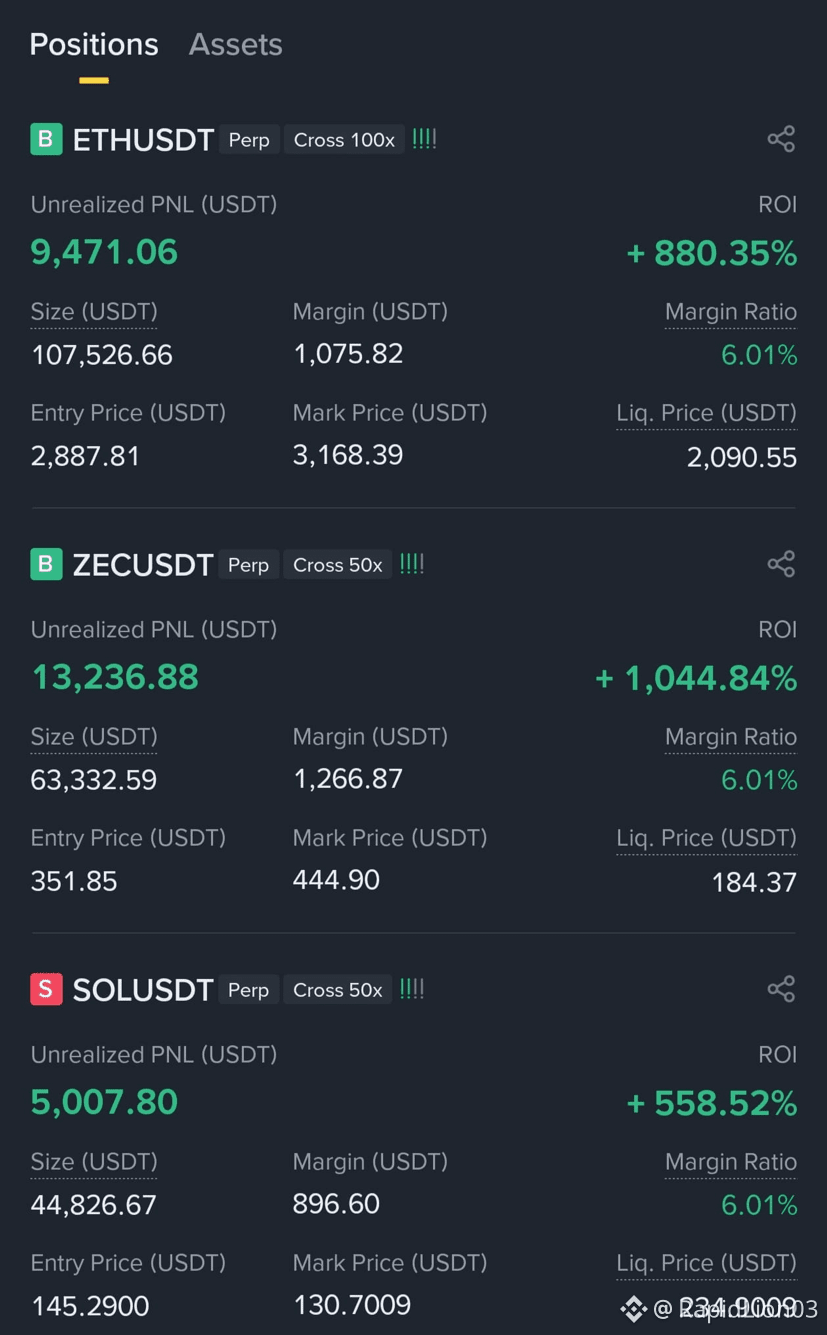Select the Positions tab

94,44
